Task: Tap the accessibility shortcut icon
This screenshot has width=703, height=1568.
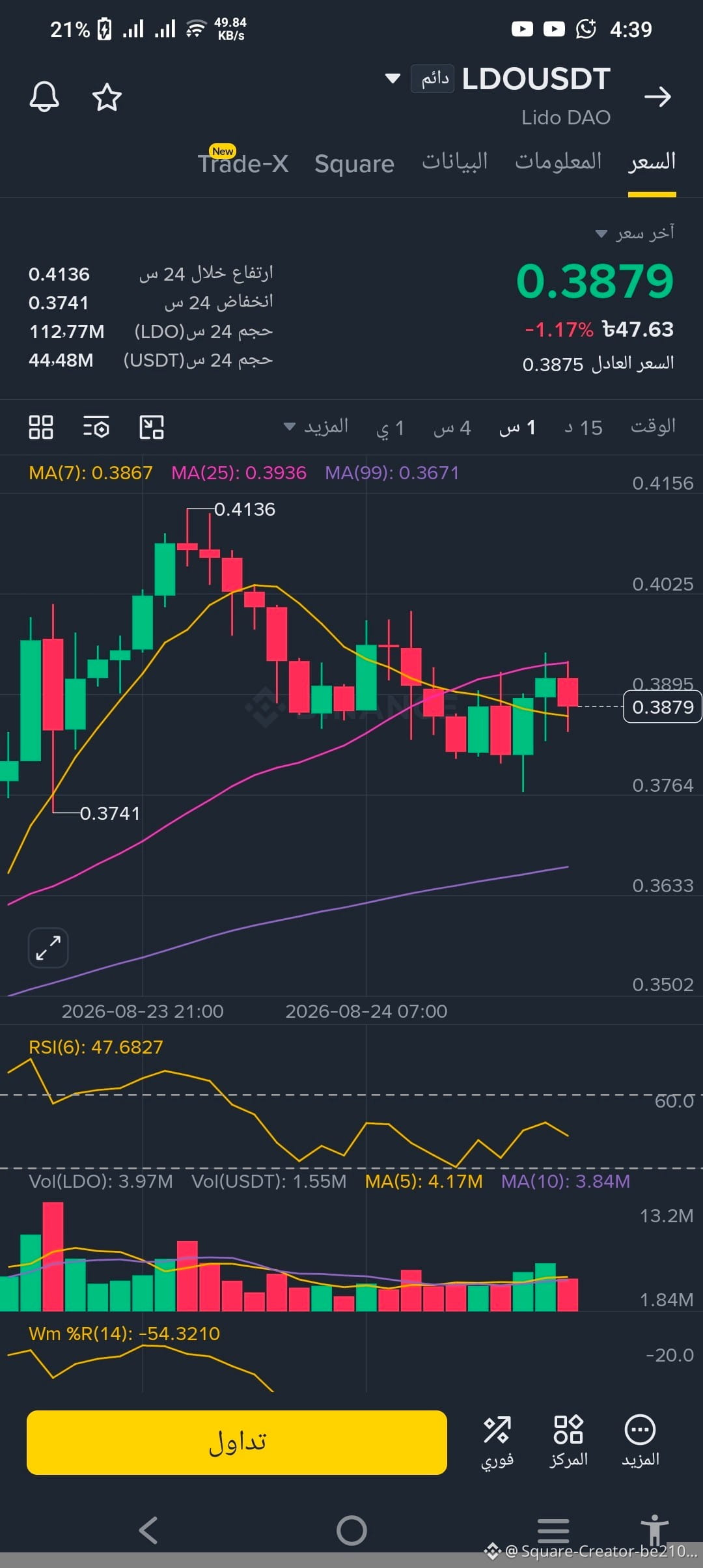Action: 654,1530
